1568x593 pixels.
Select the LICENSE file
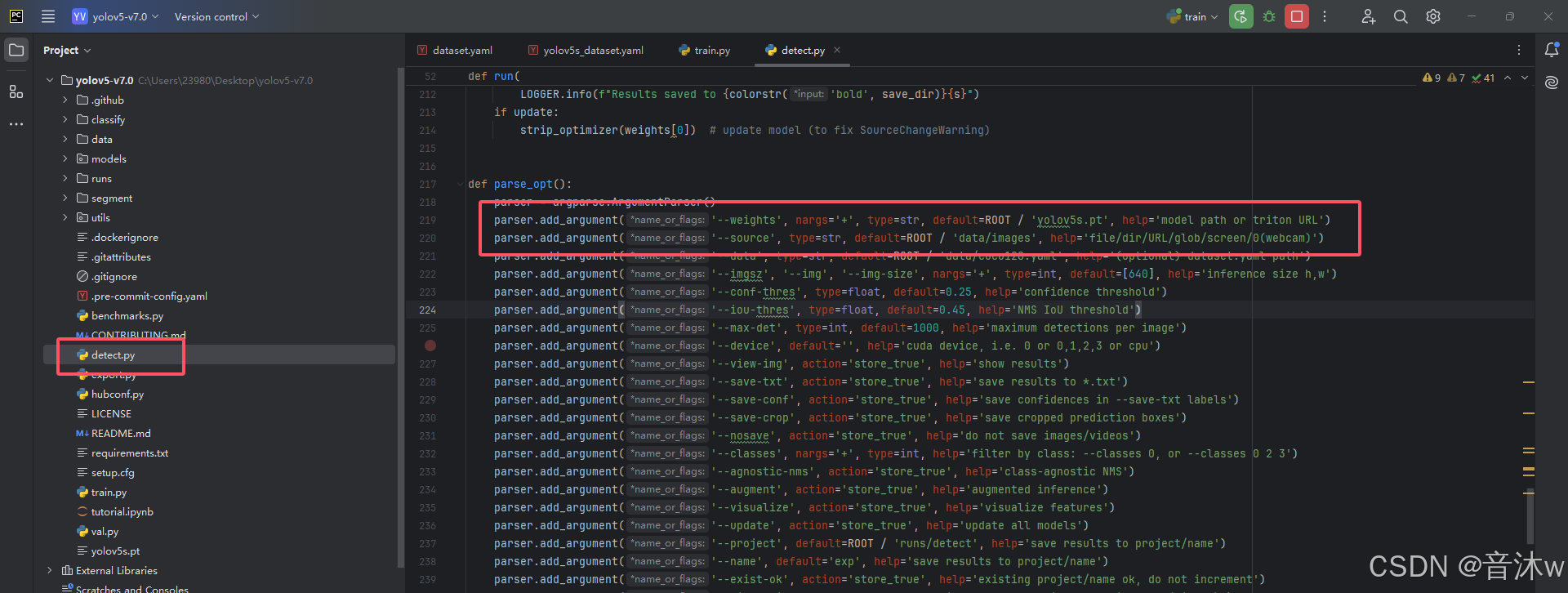(111, 413)
